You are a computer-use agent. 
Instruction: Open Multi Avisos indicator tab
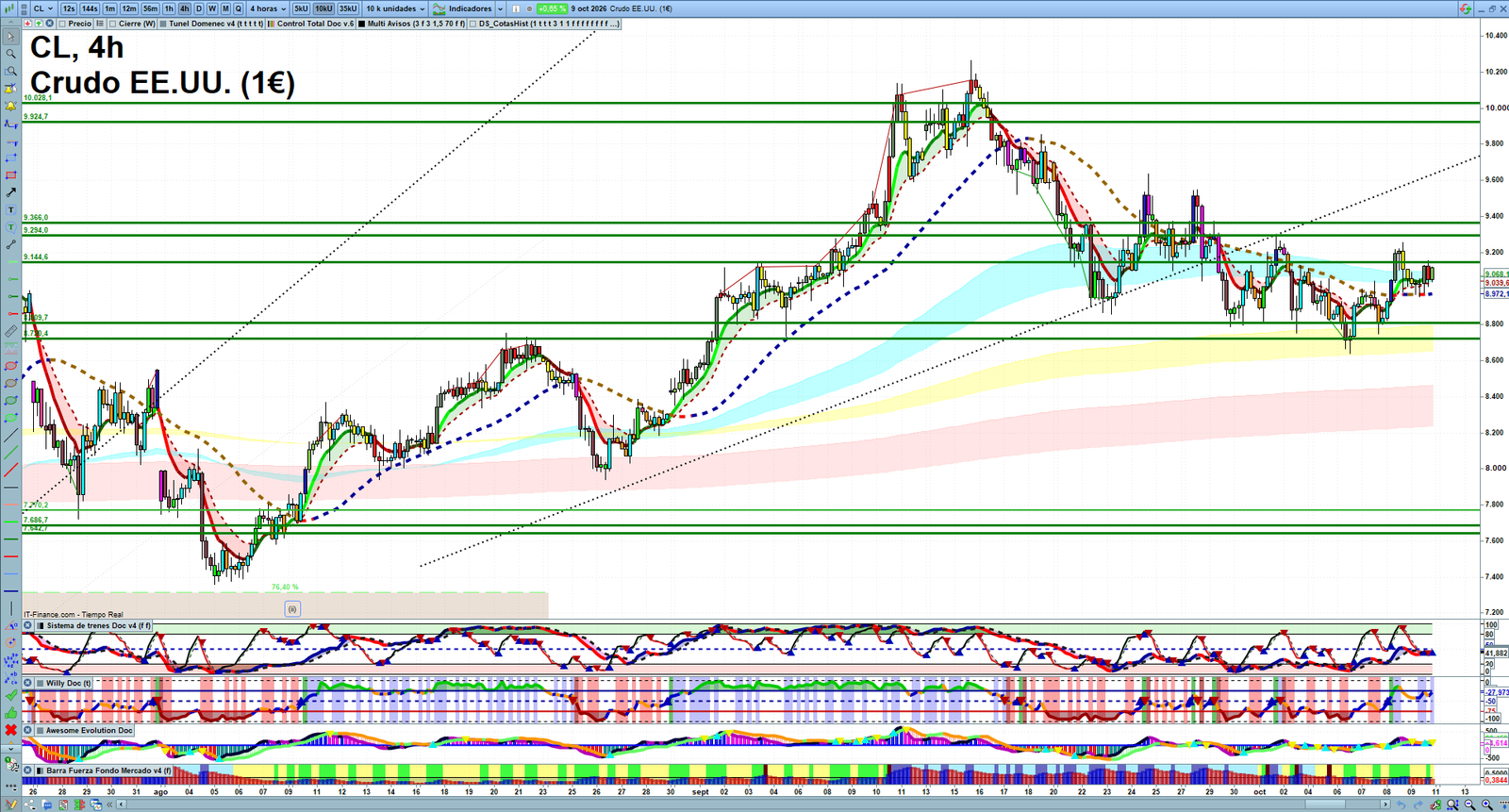(410, 24)
